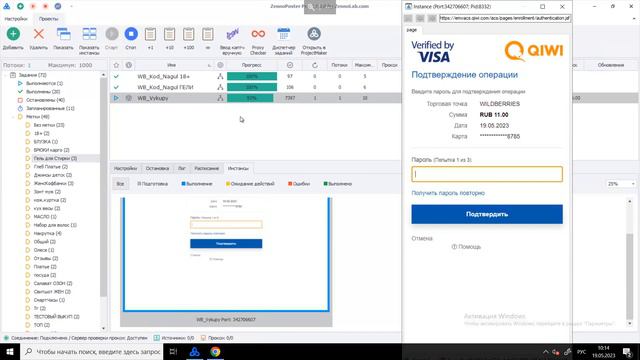Open quick access toolbar dropdown arrow

click(71, 7)
